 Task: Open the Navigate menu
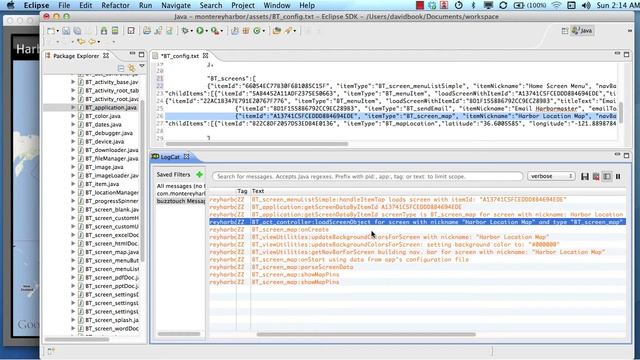(176, 5)
